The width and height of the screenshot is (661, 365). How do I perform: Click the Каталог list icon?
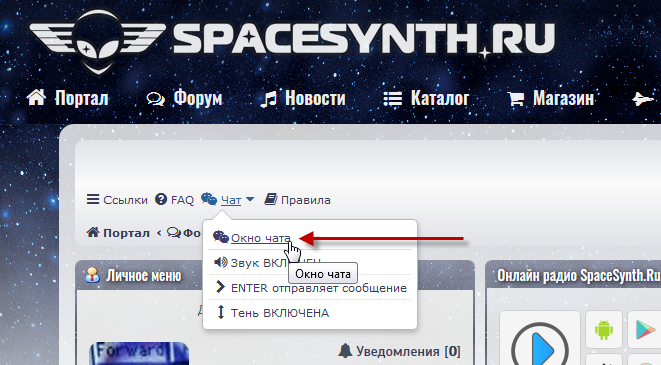(392, 99)
